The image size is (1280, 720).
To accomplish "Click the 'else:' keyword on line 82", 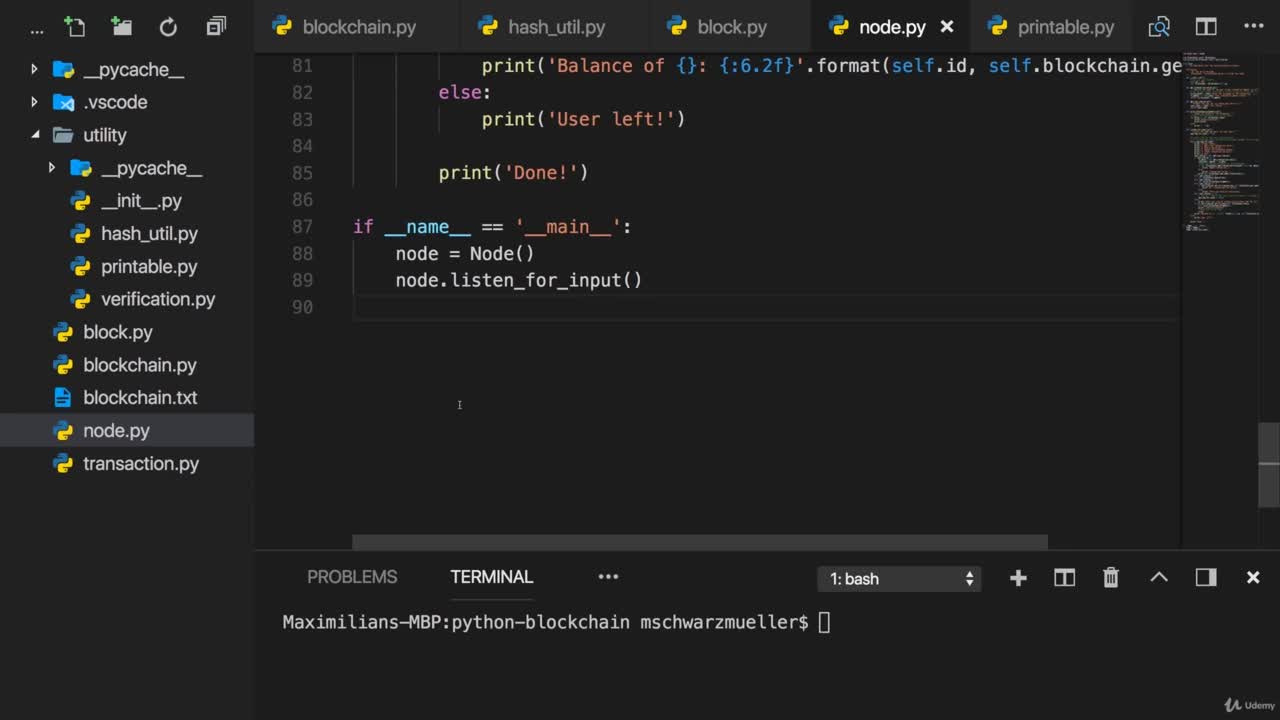I will (x=465, y=92).
